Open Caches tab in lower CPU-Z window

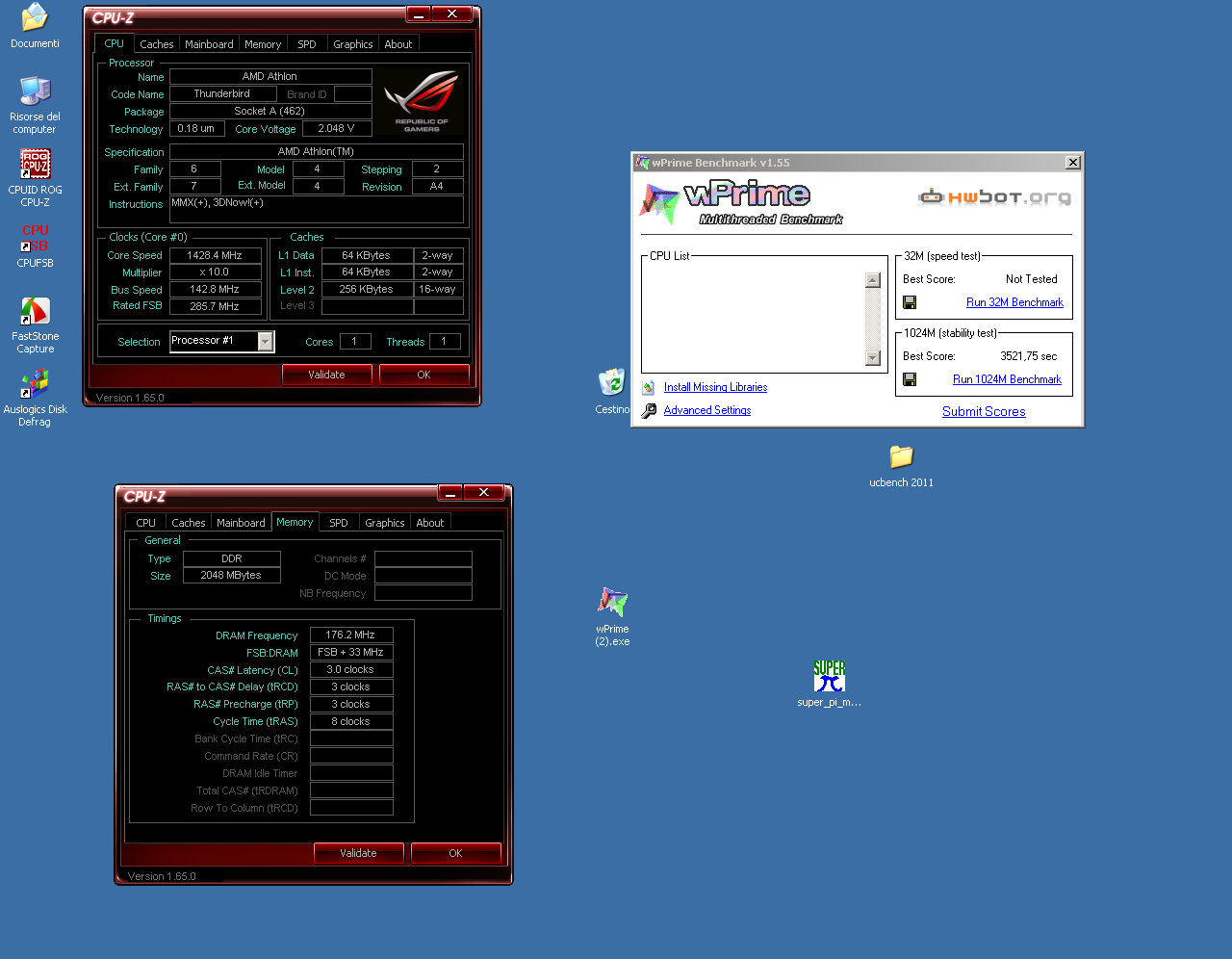point(189,523)
